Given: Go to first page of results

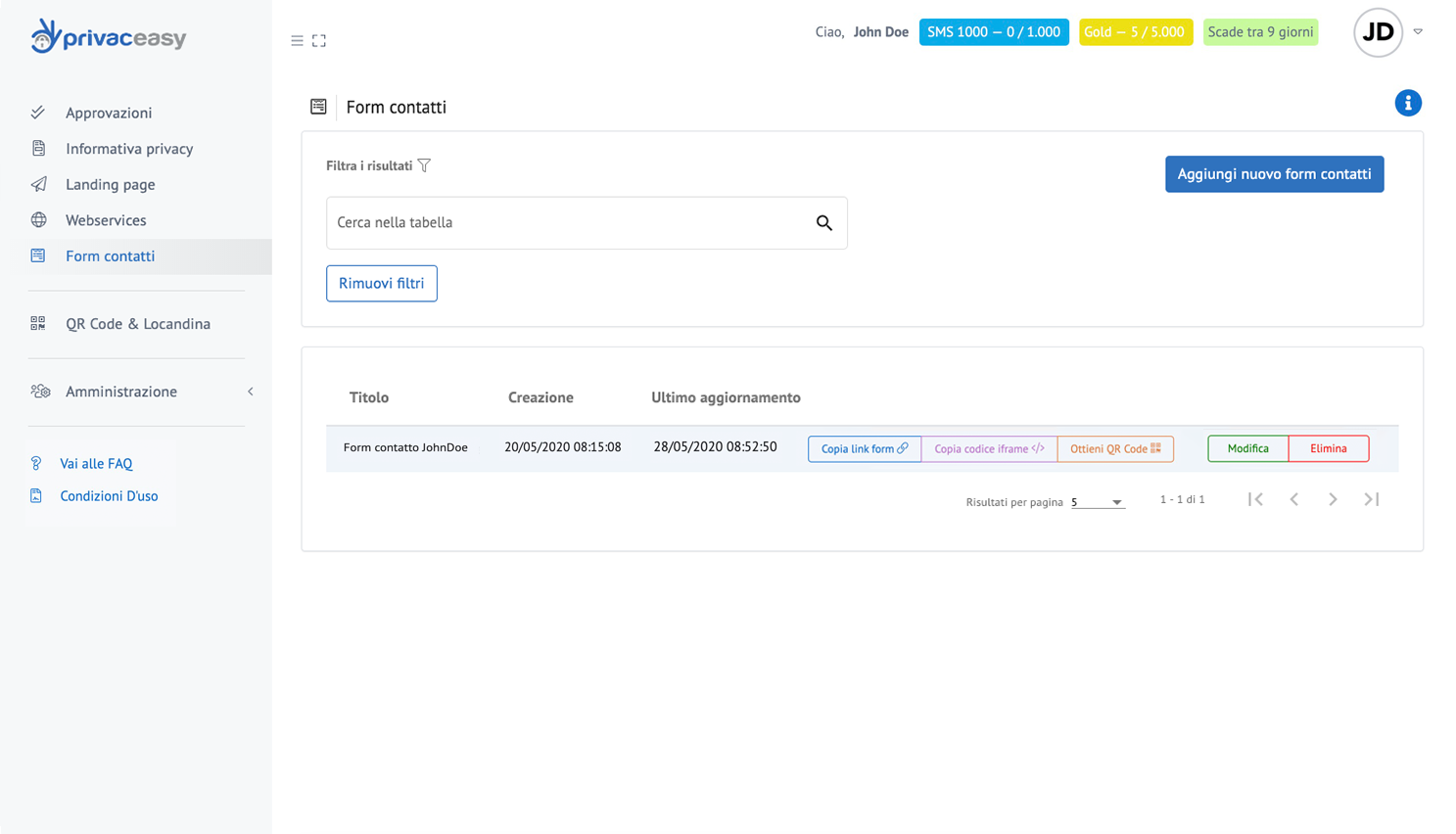Looking at the screenshot, I should tap(1255, 499).
